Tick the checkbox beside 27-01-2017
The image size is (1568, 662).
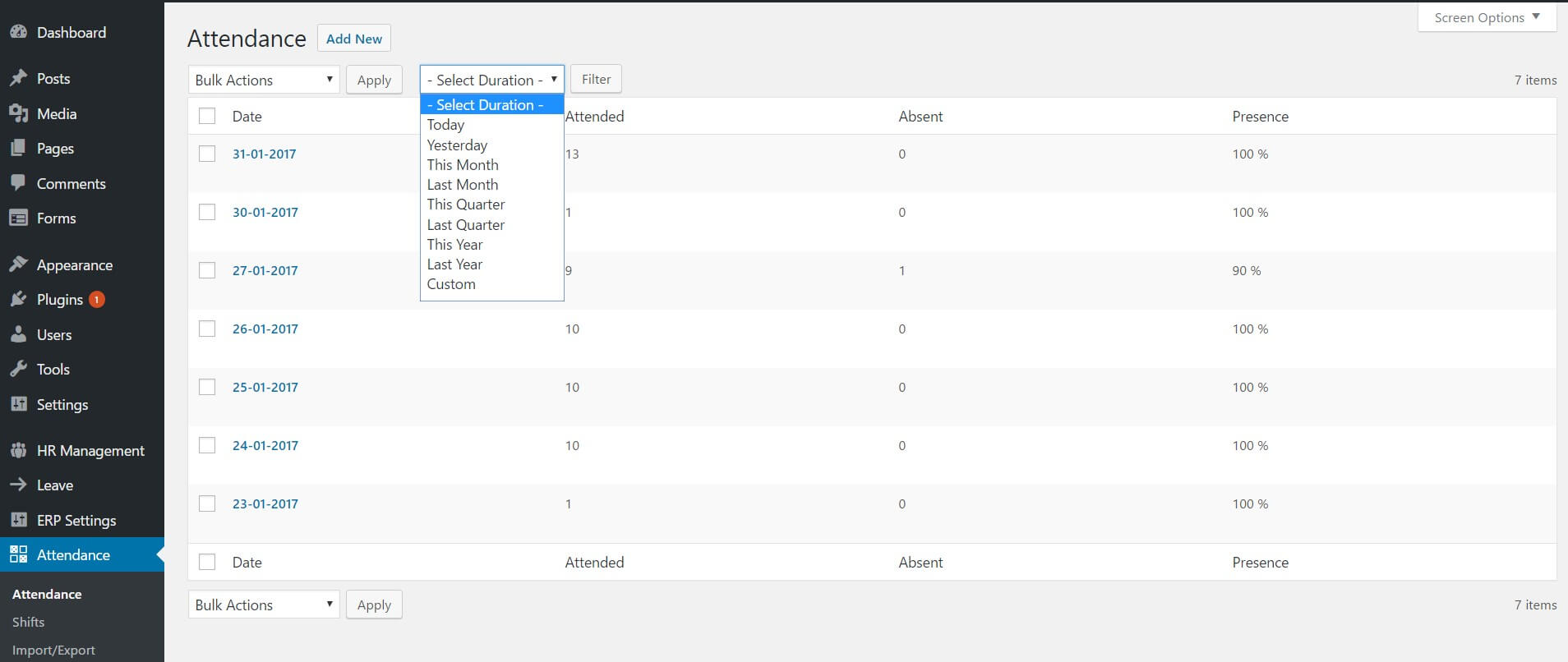[207, 270]
